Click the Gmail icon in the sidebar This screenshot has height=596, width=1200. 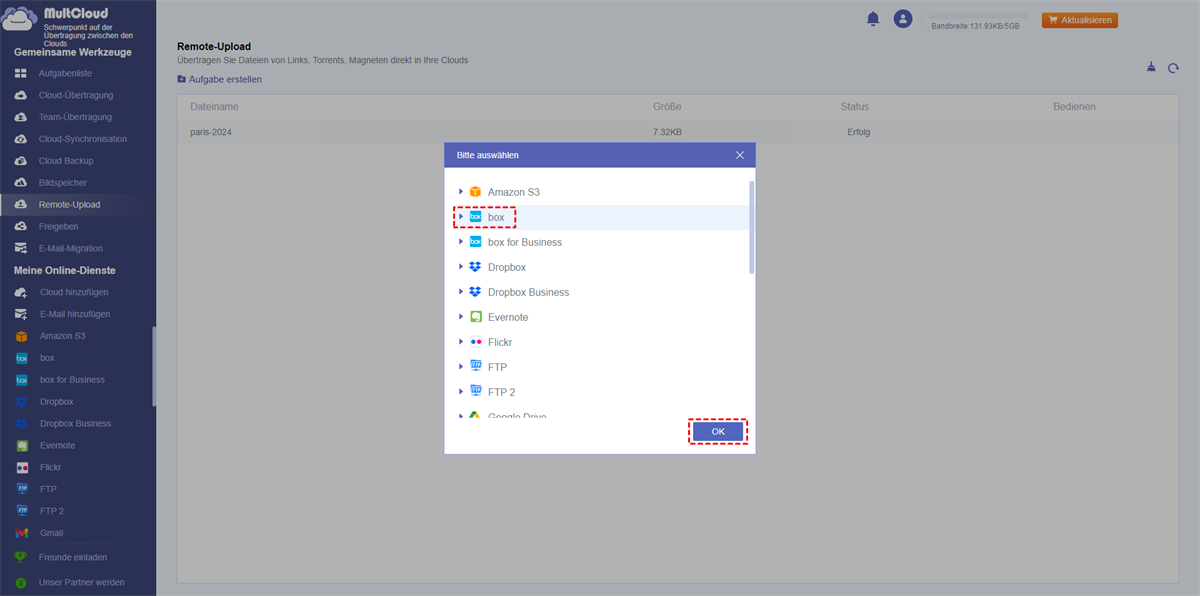point(21,533)
